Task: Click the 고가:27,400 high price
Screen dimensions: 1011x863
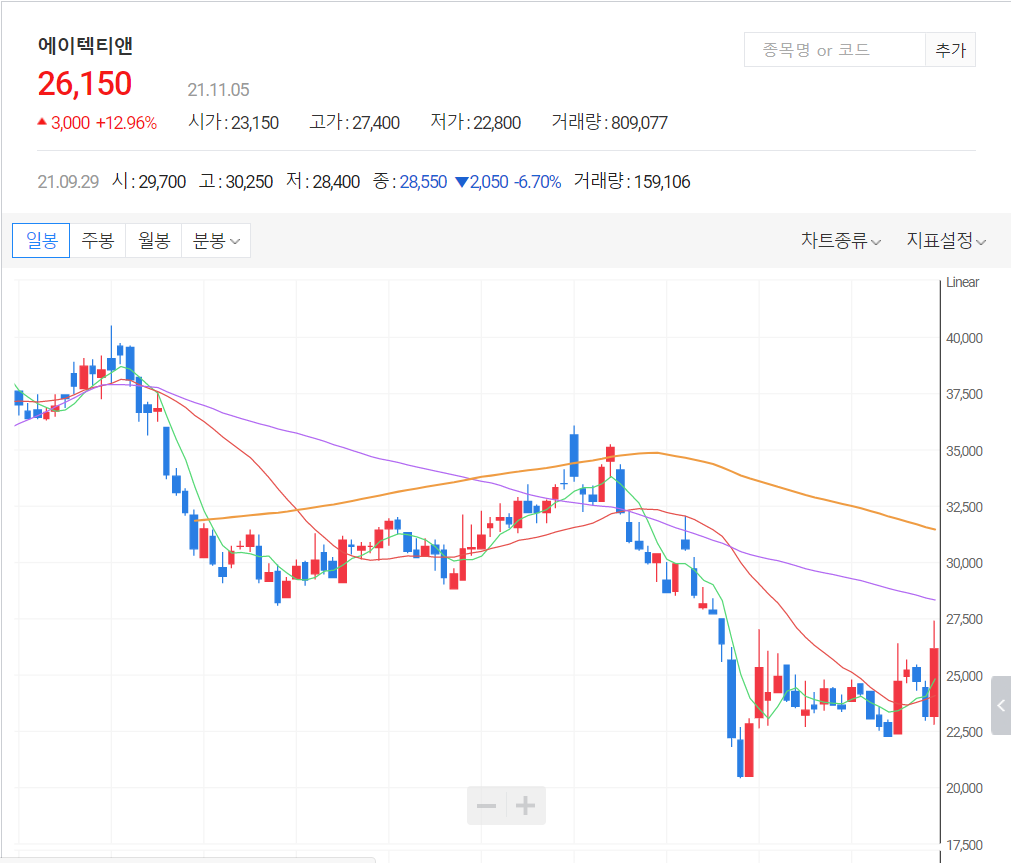Action: coord(355,122)
